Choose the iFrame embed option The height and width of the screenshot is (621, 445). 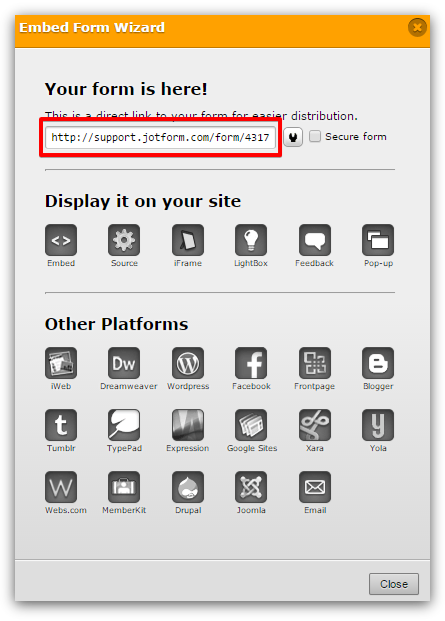(x=188, y=240)
